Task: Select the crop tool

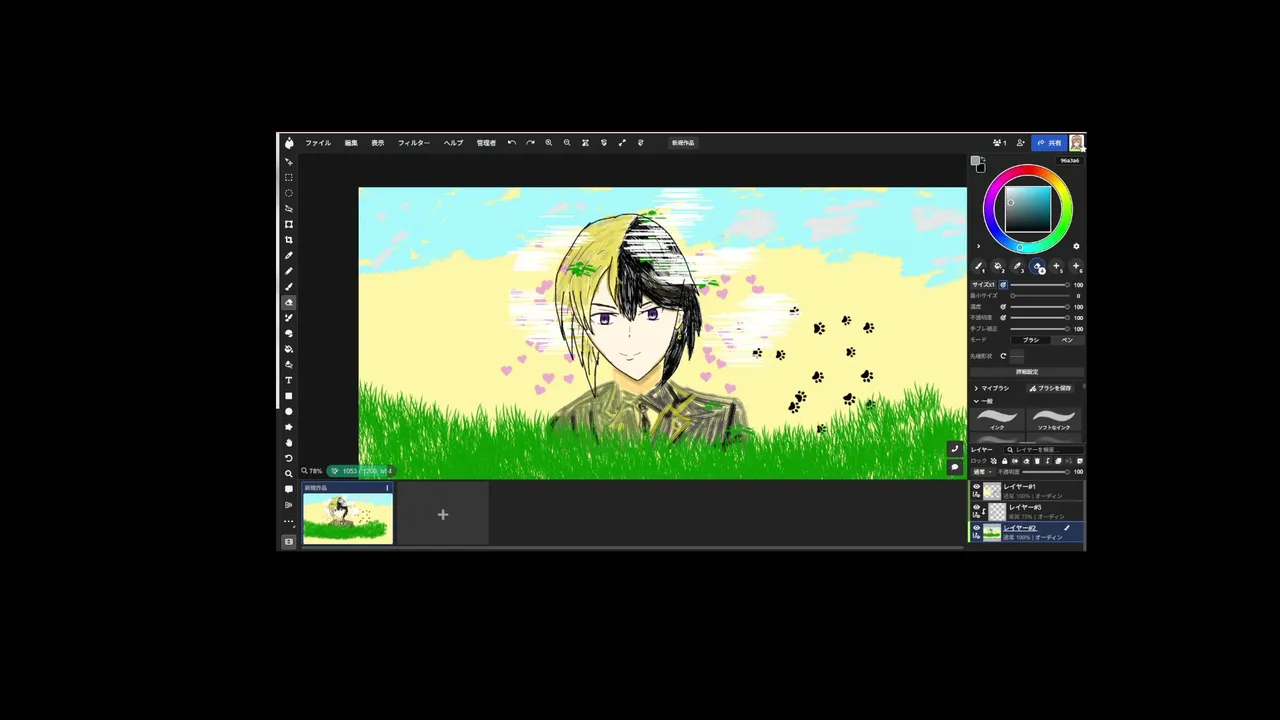Action: (289, 240)
